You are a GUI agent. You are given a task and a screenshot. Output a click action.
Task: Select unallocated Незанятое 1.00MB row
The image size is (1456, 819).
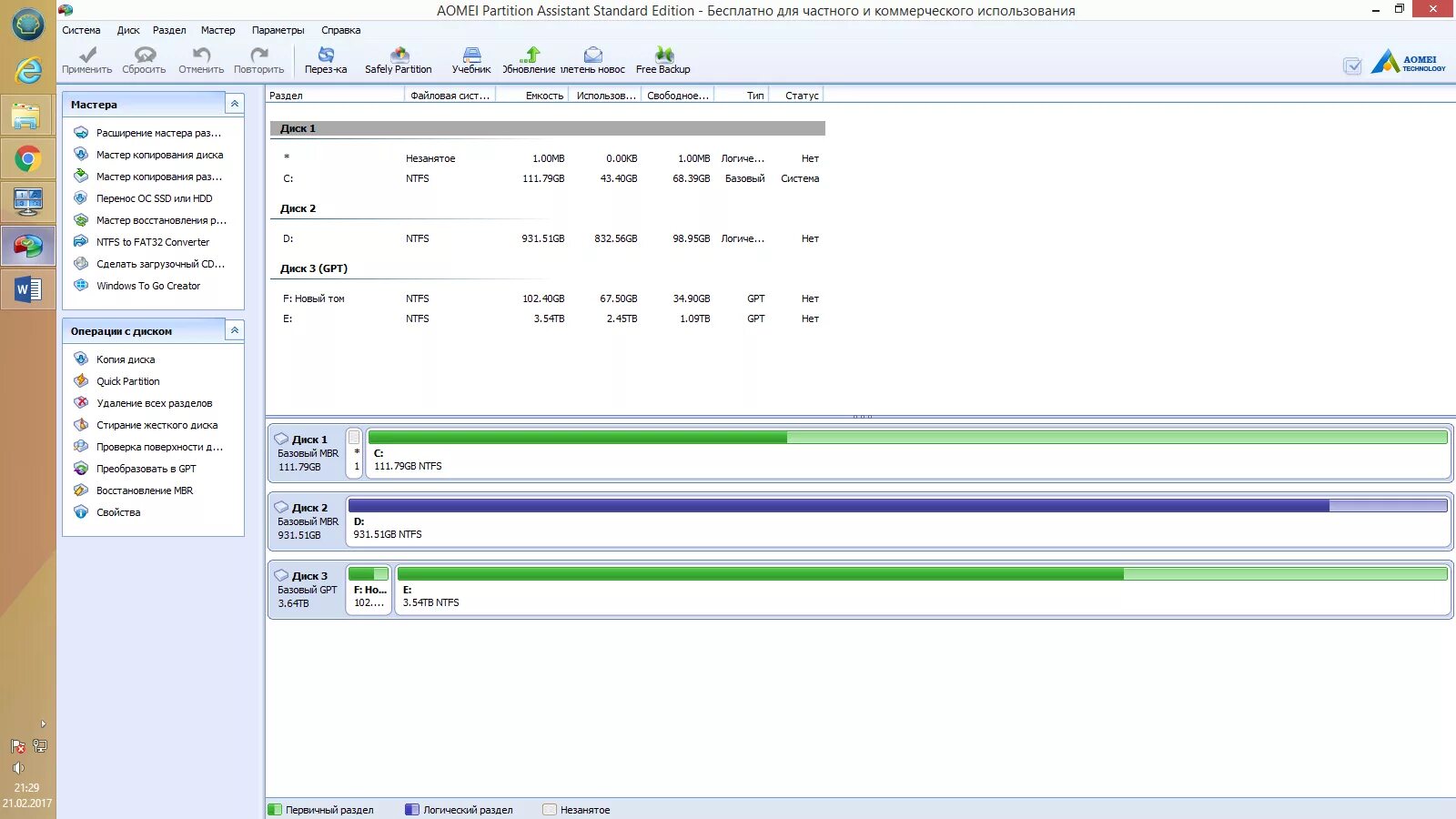click(548, 158)
